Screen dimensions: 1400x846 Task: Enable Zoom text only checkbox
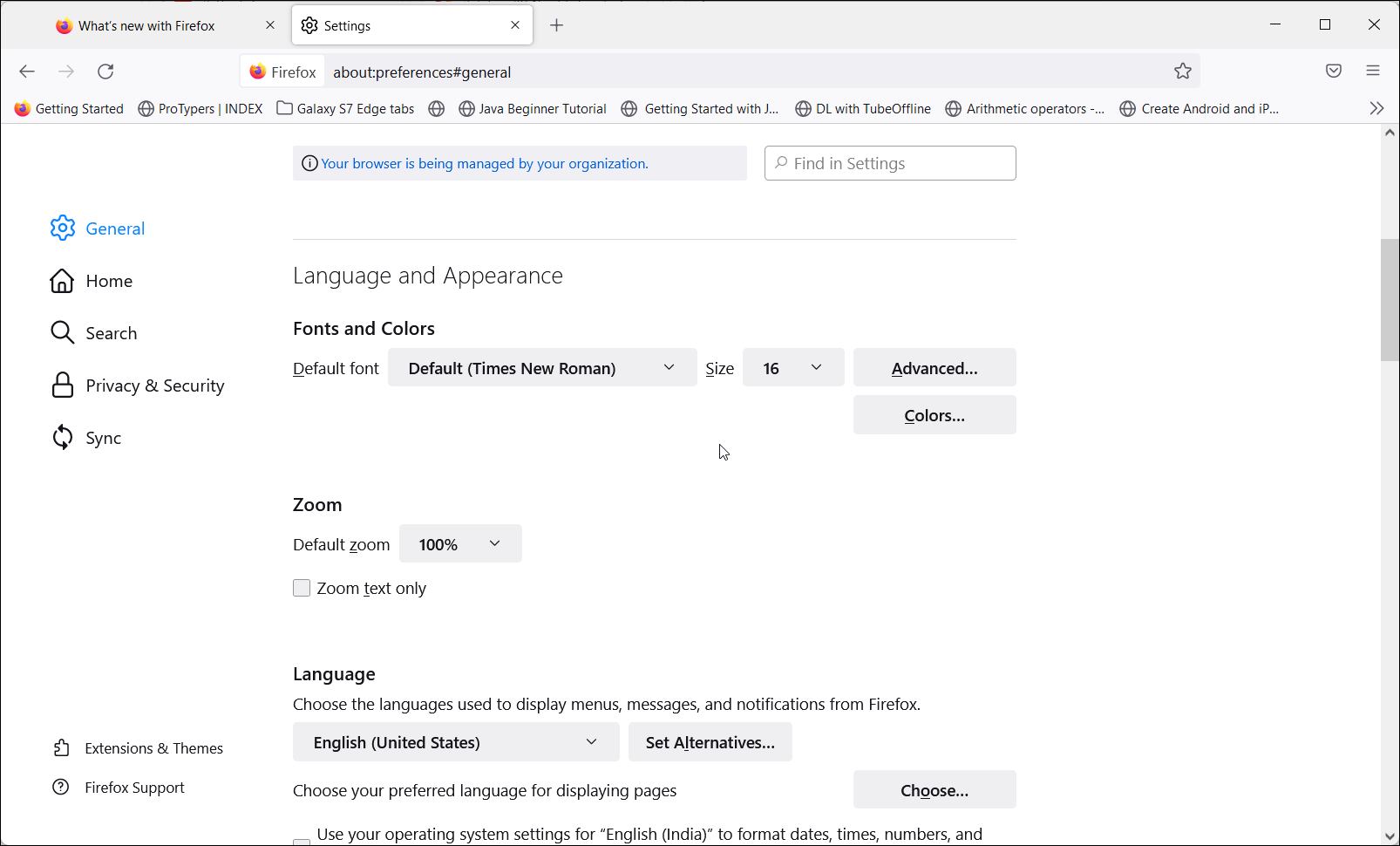(302, 588)
